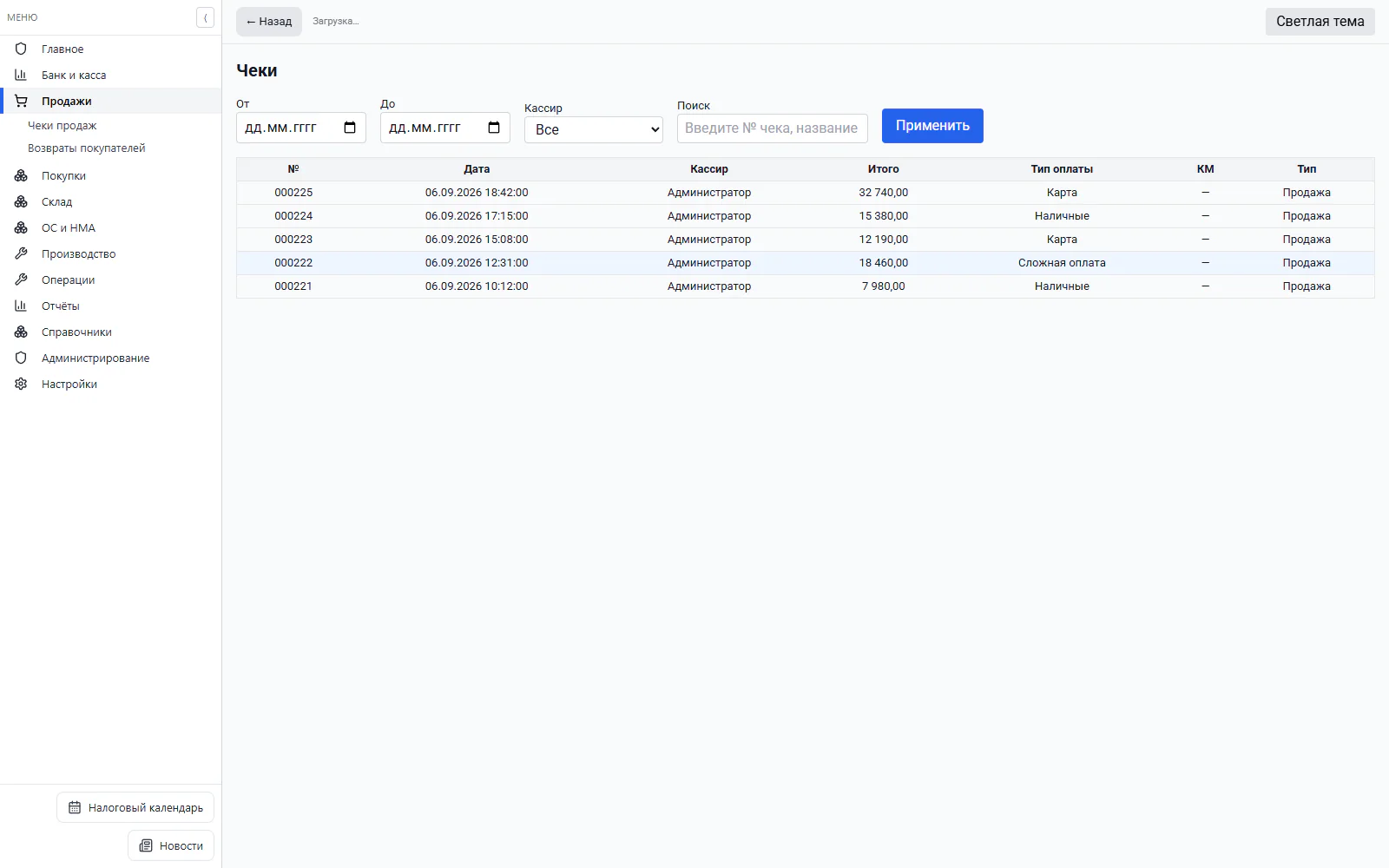Image resolution: width=1389 pixels, height=868 pixels.
Task: Open the Главное menu section
Action: [x=111, y=49]
